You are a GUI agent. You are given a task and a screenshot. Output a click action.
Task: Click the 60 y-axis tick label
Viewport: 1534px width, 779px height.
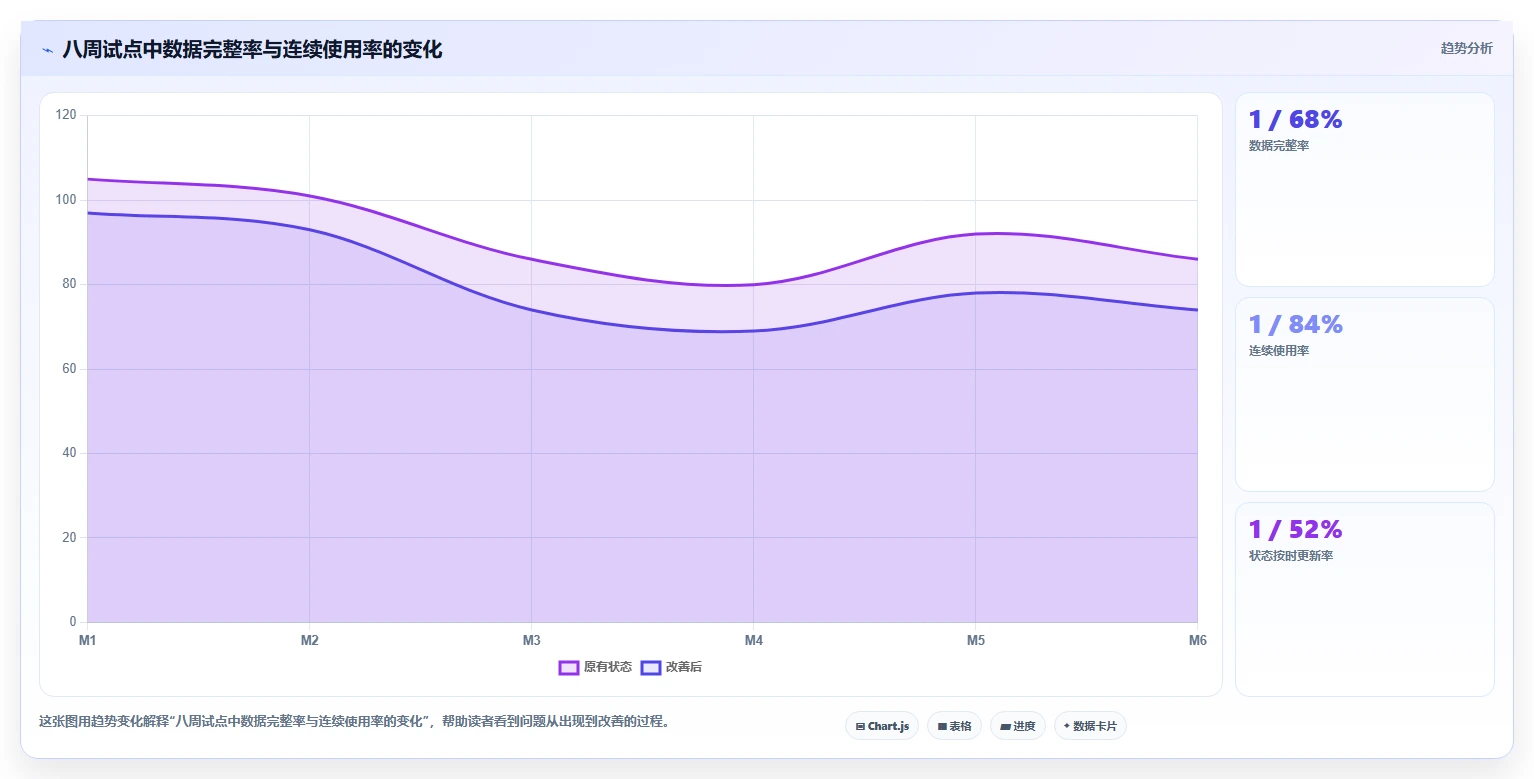pyautogui.click(x=69, y=369)
